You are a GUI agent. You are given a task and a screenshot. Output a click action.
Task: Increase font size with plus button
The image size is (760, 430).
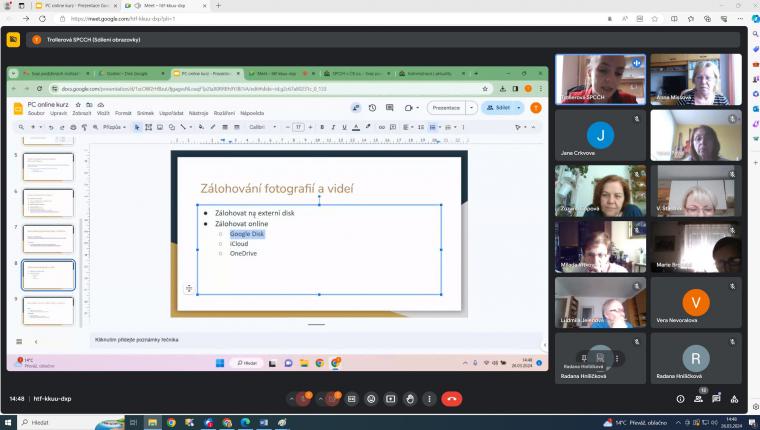pyautogui.click(x=310, y=127)
